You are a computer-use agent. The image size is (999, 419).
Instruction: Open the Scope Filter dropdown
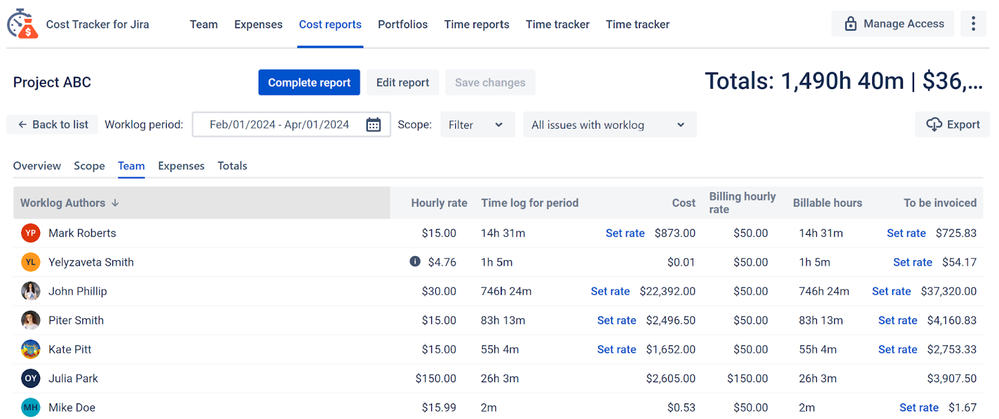pyautogui.click(x=477, y=125)
